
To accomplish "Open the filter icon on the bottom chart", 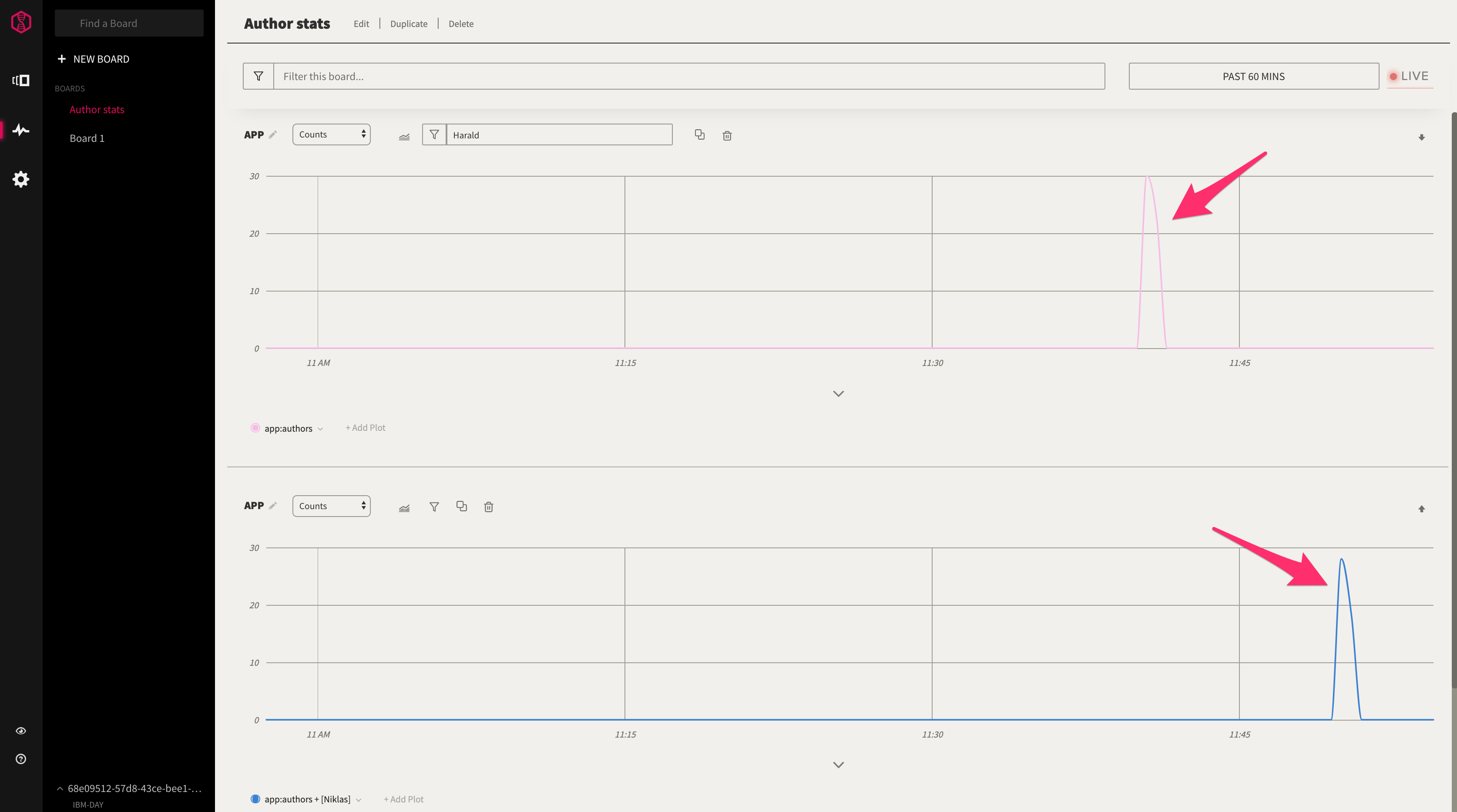I will tap(434, 507).
